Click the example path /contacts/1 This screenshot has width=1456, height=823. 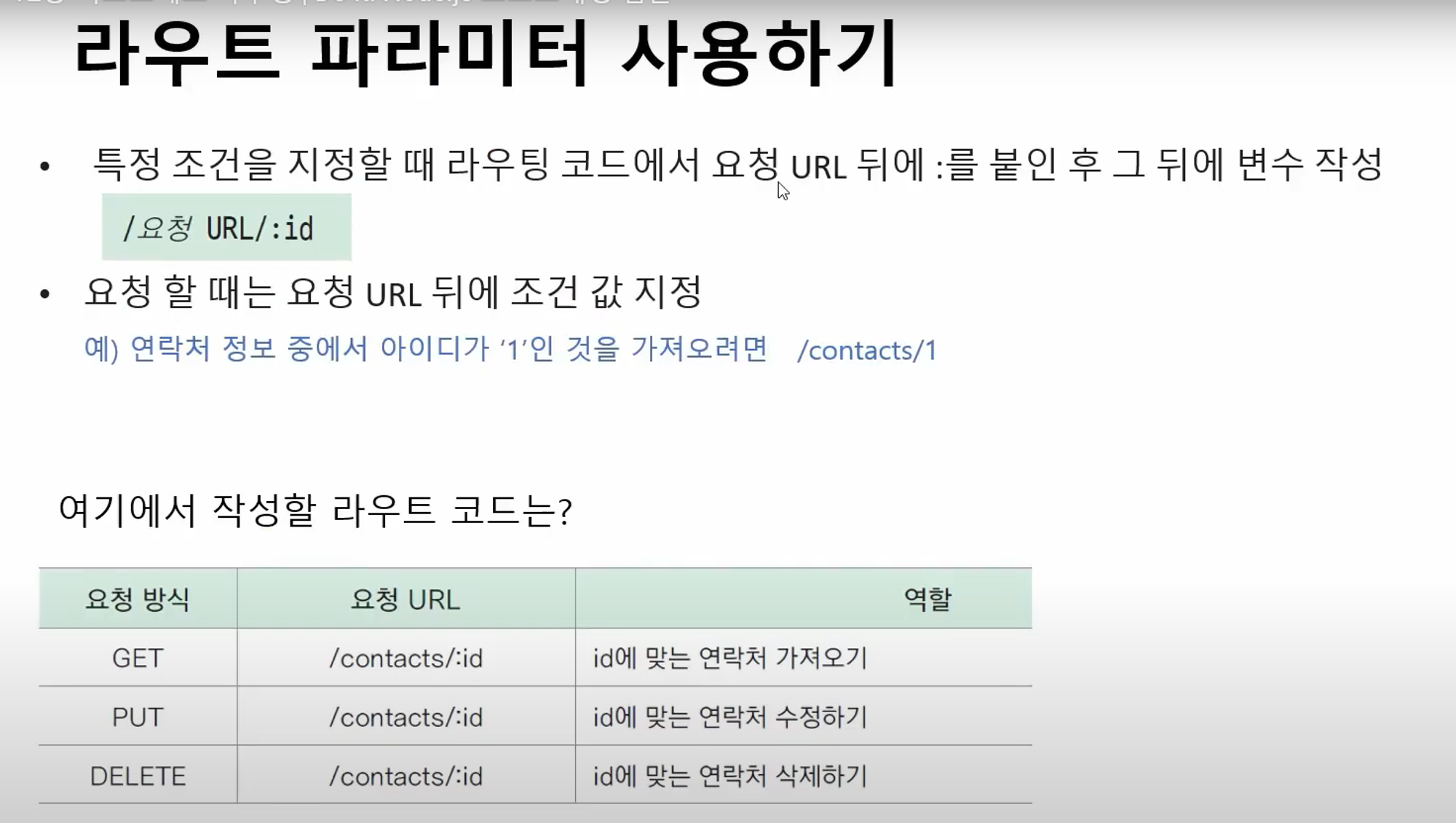[866, 350]
